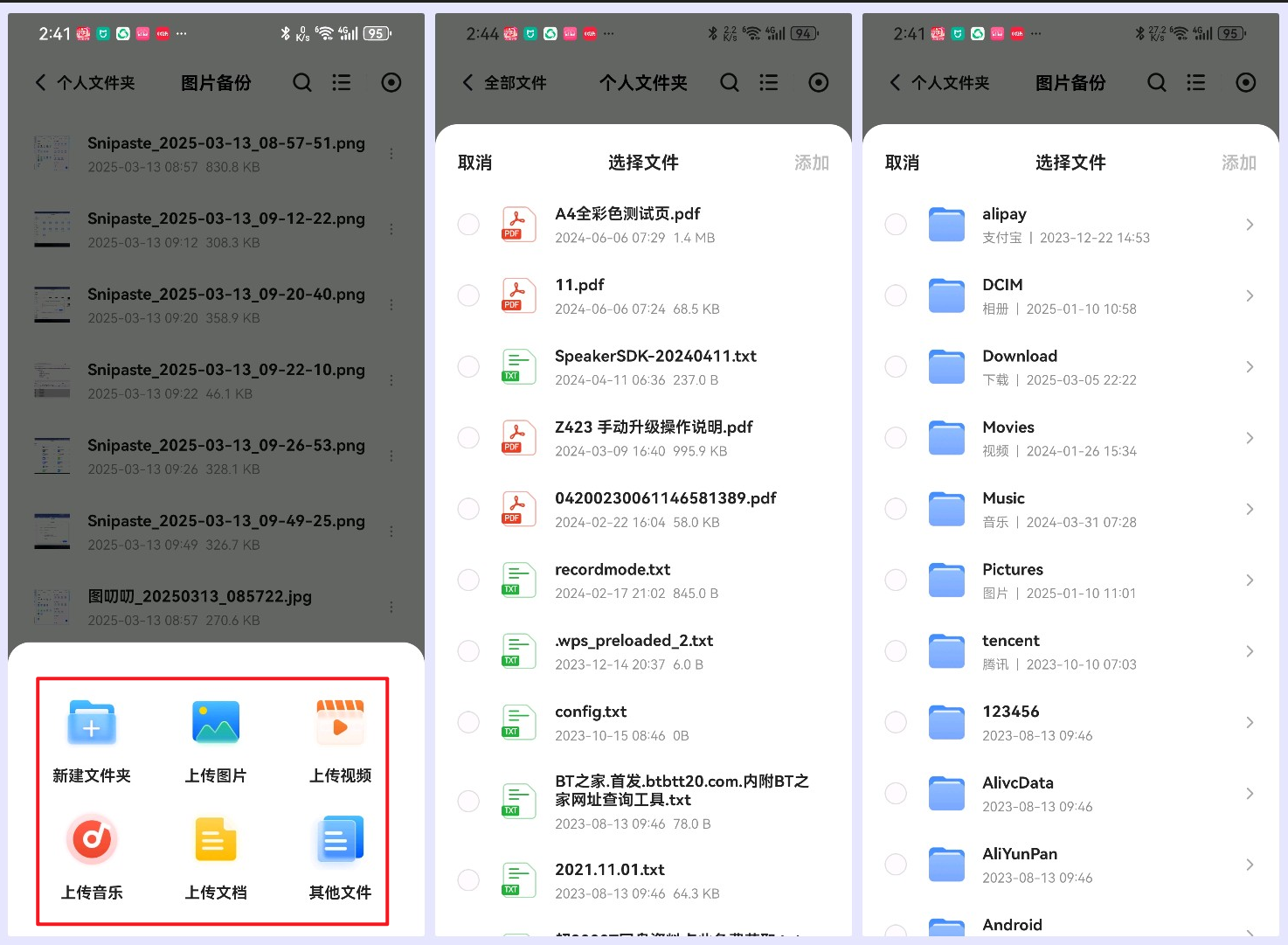Tap the 新建文件夹 new folder icon

[92, 722]
